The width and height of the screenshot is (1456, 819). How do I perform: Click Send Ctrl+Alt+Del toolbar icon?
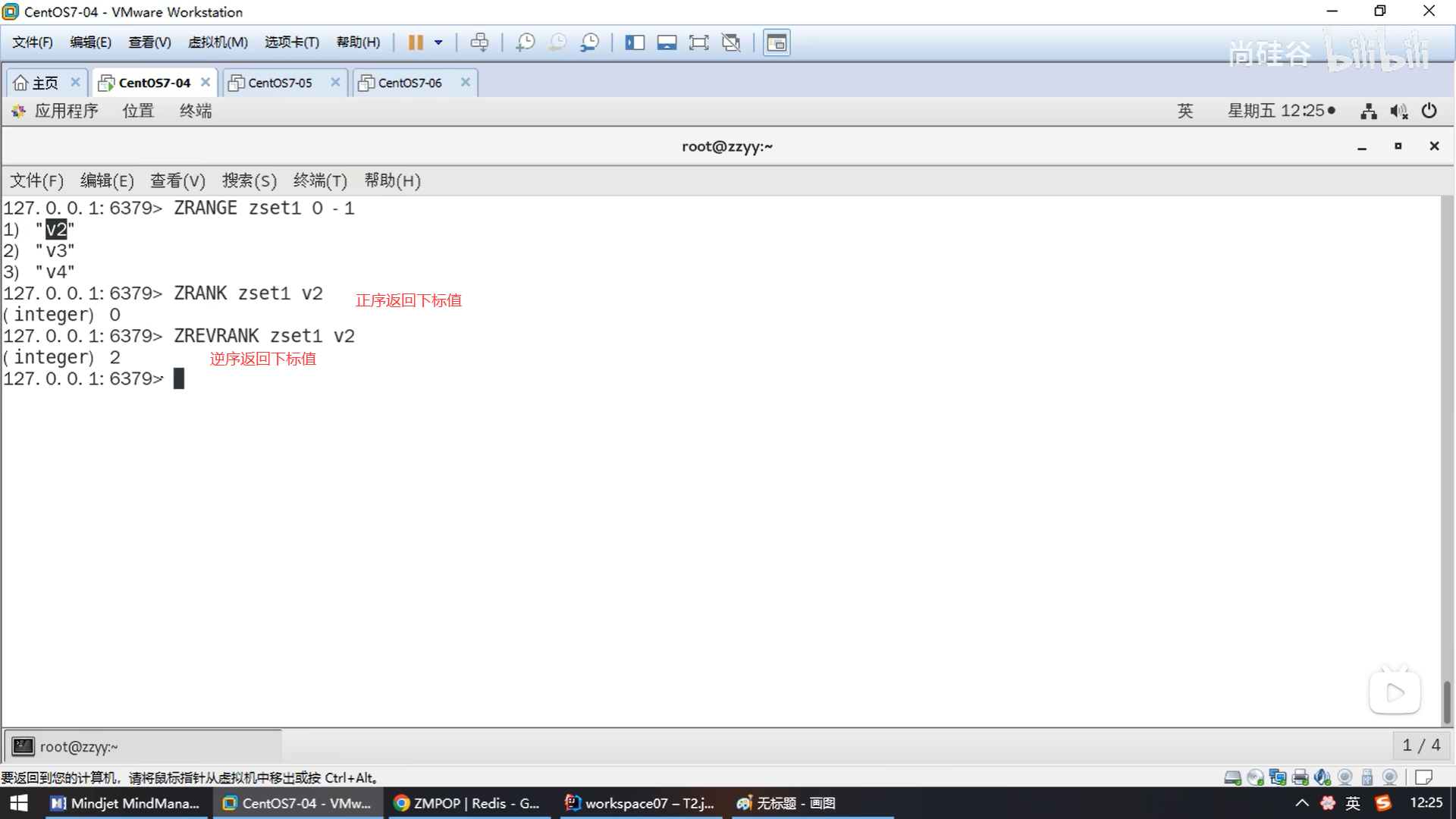point(479,42)
